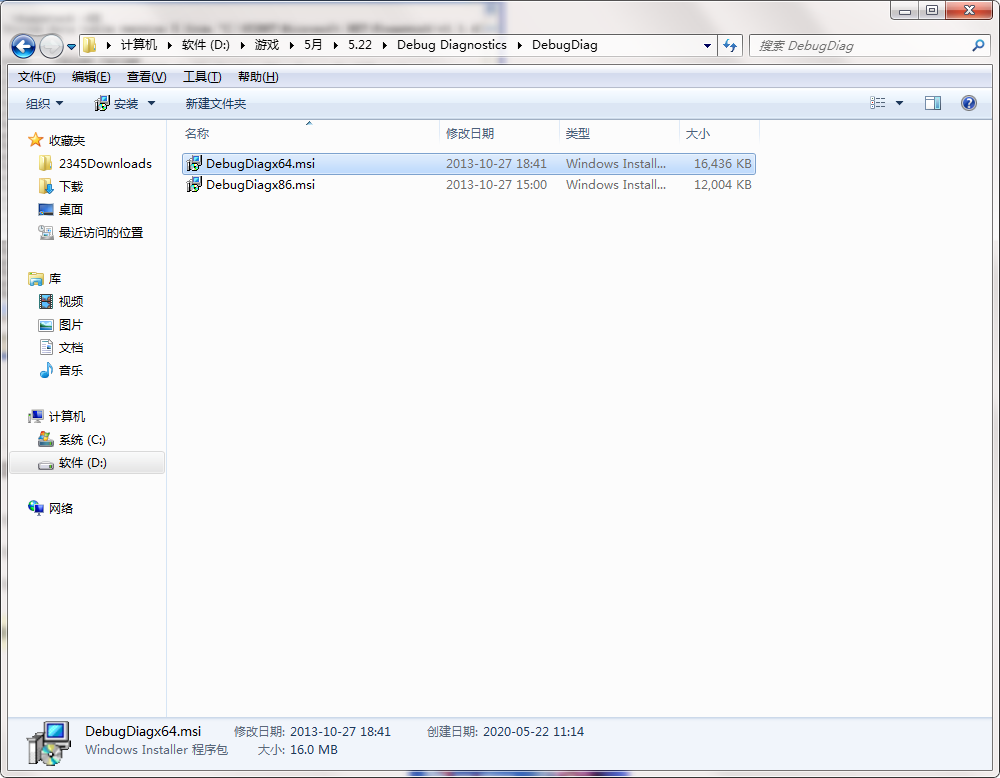This screenshot has width=1000, height=778.
Task: Open the 下载 folder in favorites
Action: click(x=71, y=187)
